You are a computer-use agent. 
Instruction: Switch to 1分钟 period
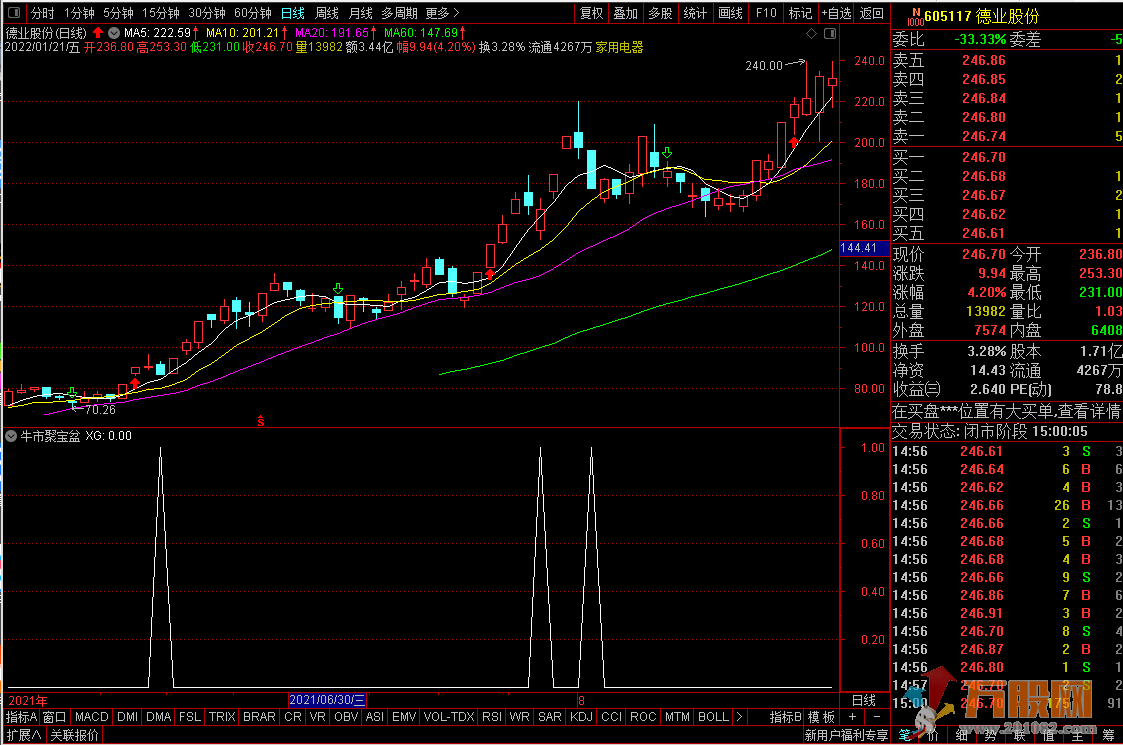coord(79,13)
